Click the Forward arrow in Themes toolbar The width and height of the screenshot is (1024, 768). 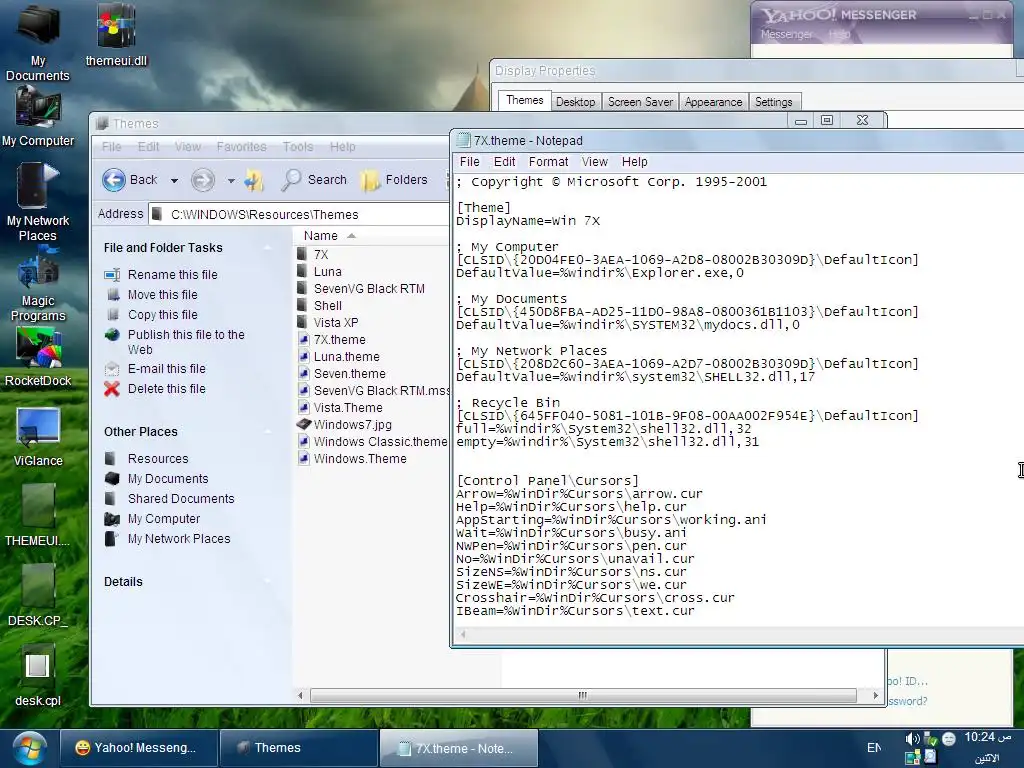click(203, 180)
